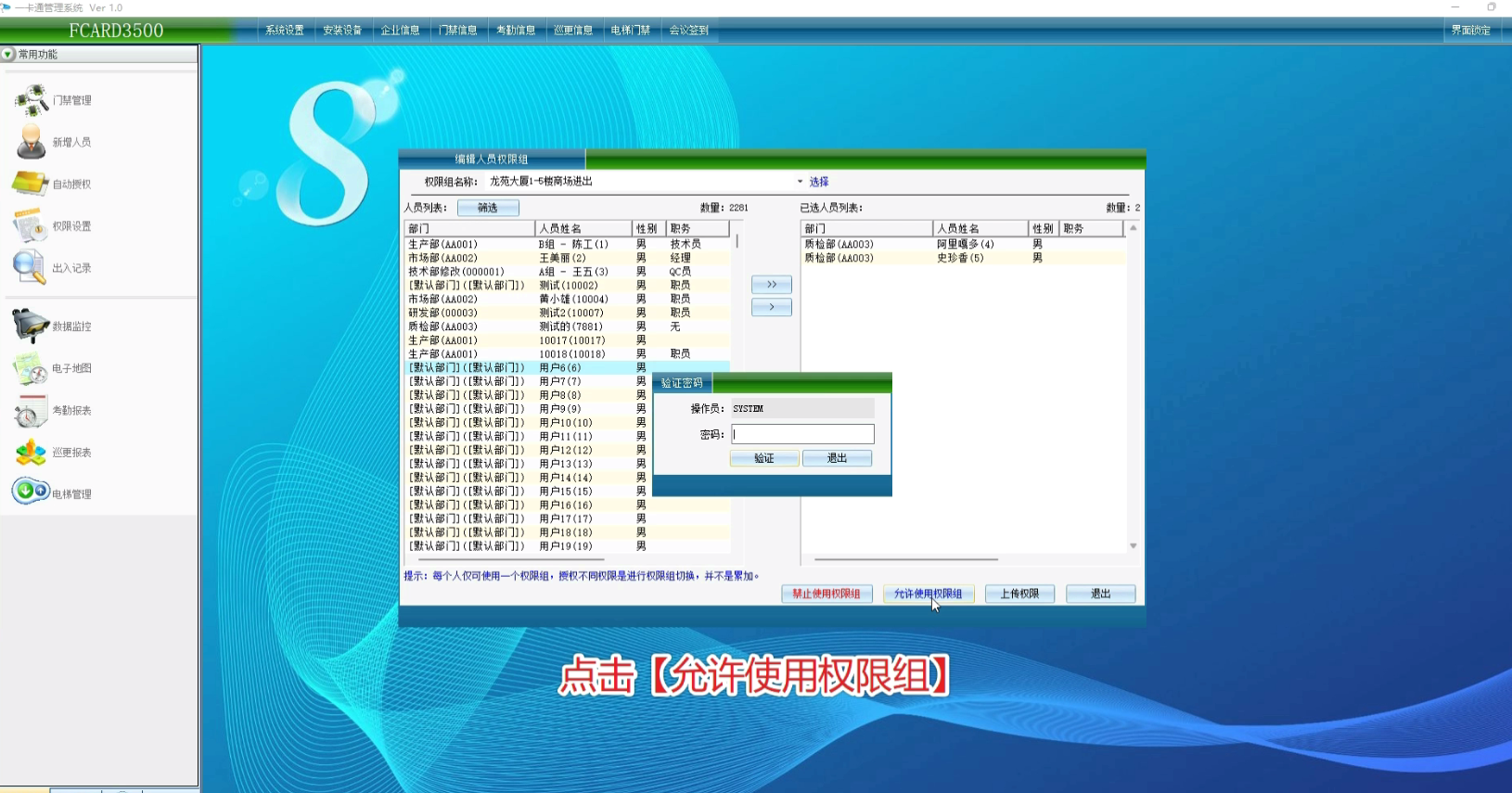Screen dimensions: 1512x793
Task: Click the 验证 button in password dialog
Action: pyautogui.click(x=764, y=458)
